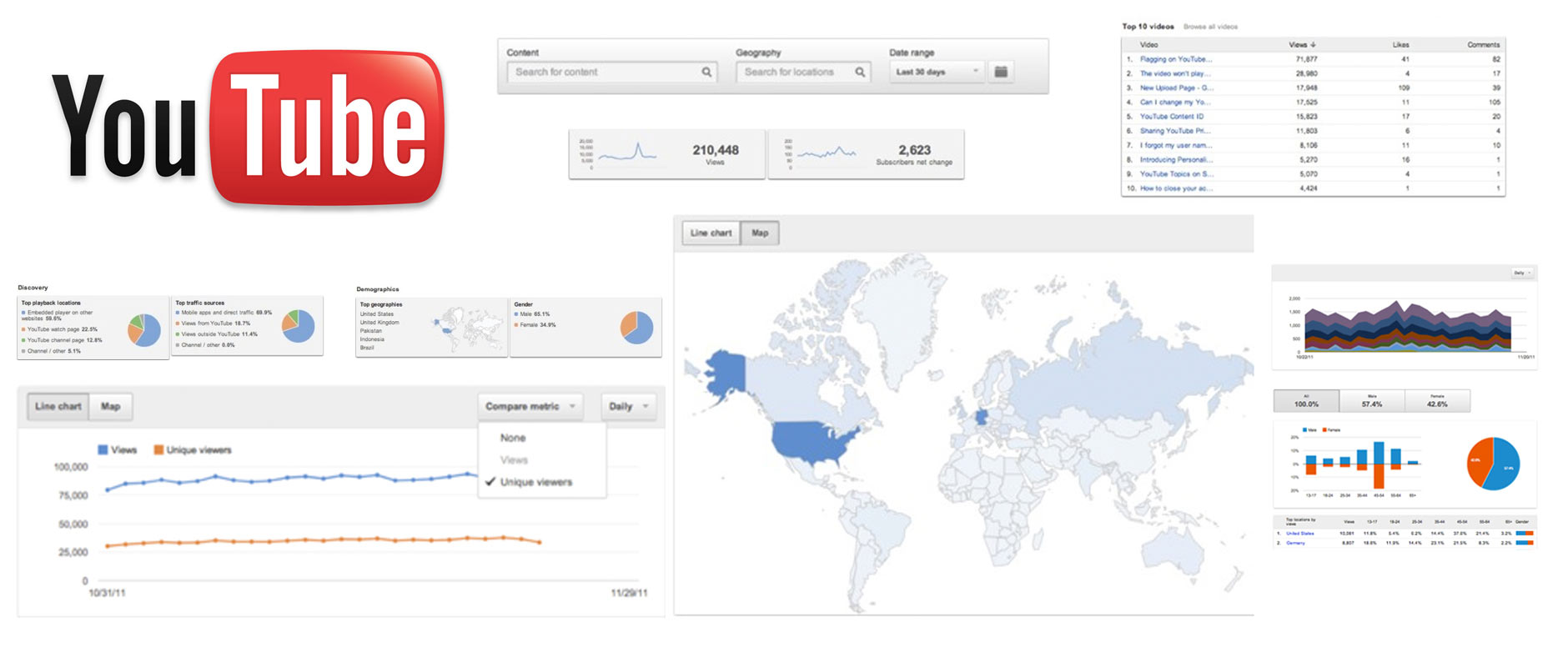1568x647 pixels.
Task: Click the 210,448 Views summary card
Action: pos(666,153)
